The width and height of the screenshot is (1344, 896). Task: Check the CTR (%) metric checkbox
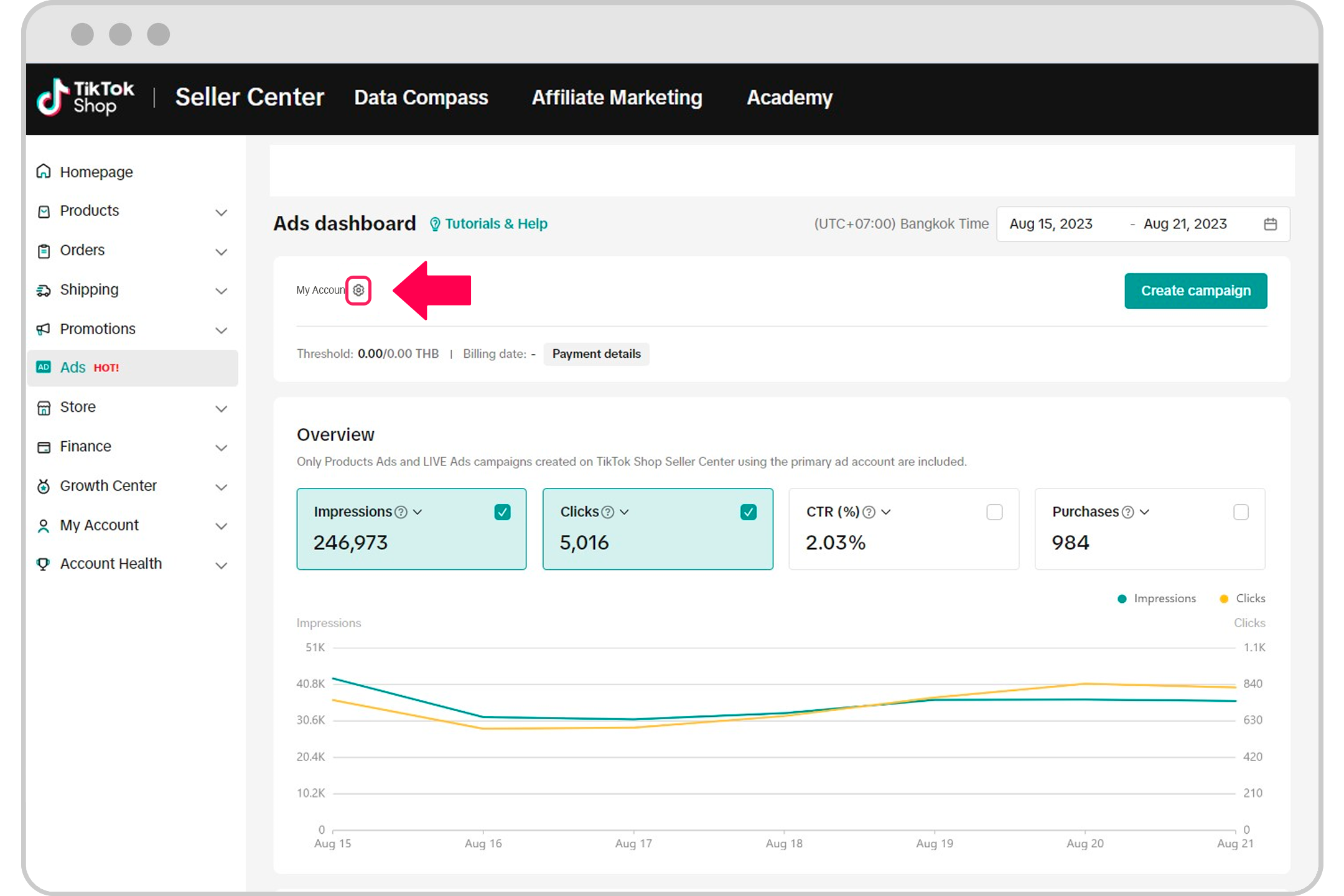click(995, 512)
